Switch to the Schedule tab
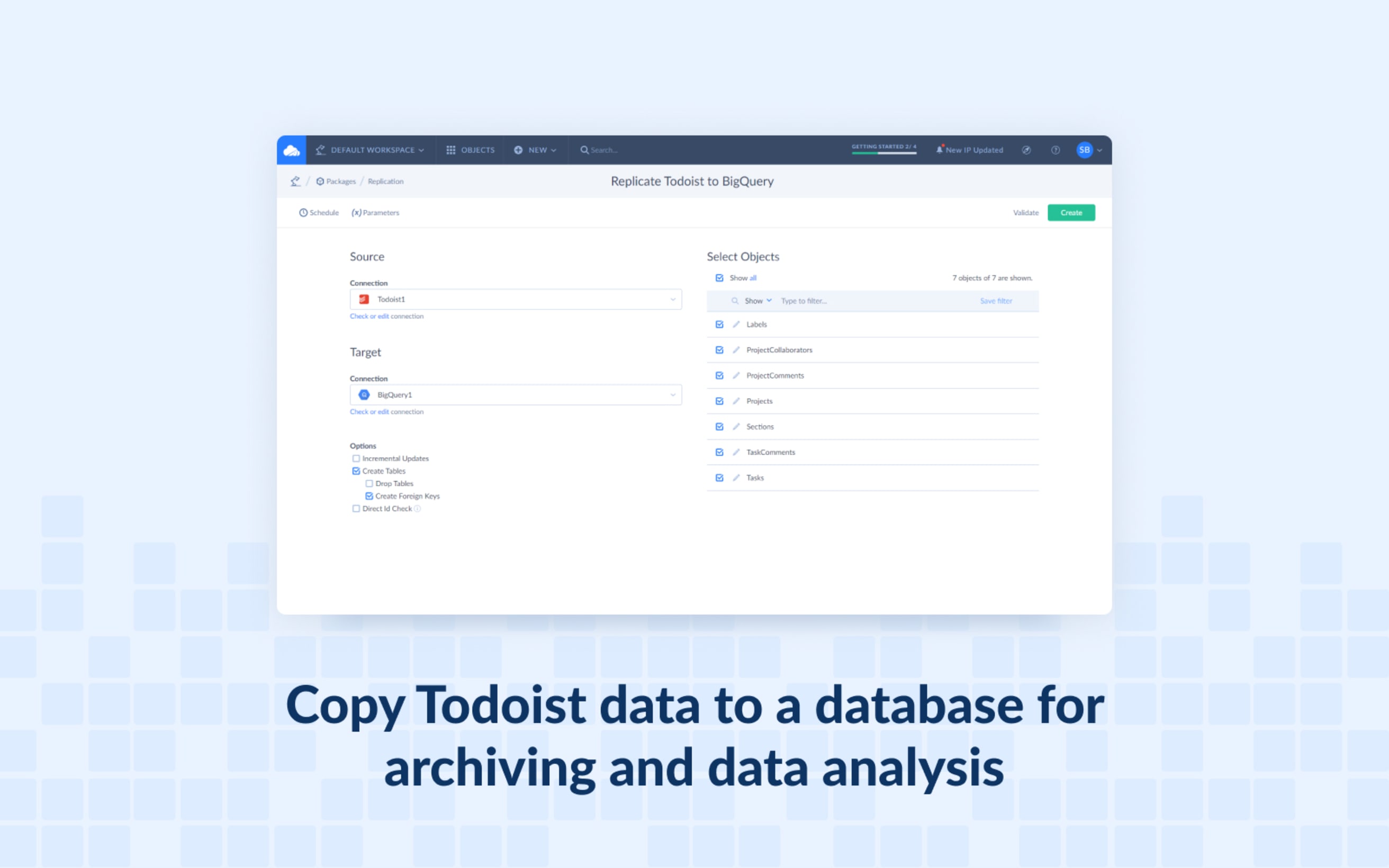The height and width of the screenshot is (868, 1389). [317, 212]
